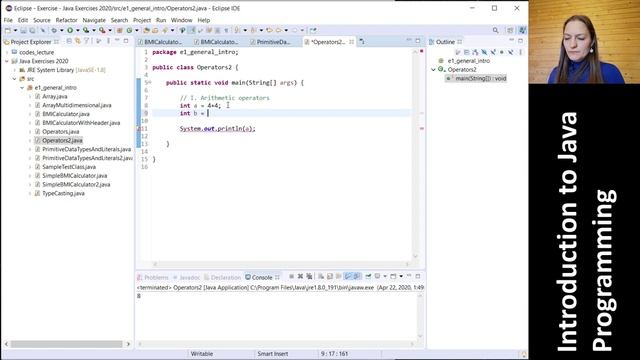The height and width of the screenshot is (360, 640).
Task: Click the New file toolbar icon
Action: pos(8,30)
